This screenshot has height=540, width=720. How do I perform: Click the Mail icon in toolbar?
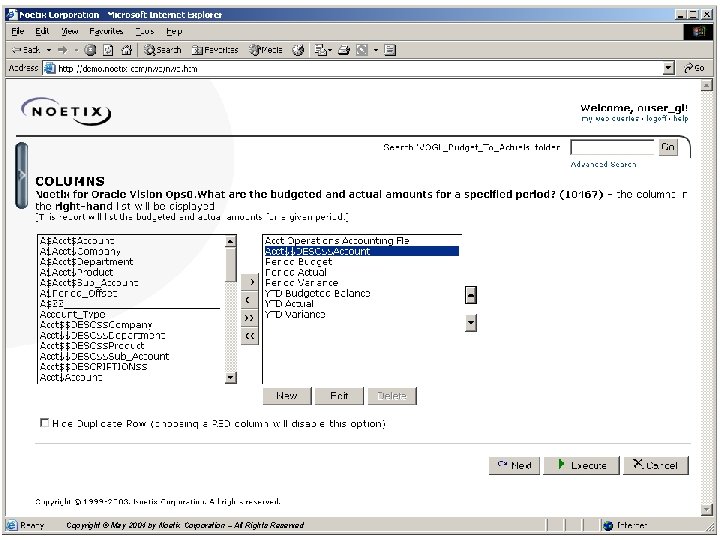[x=321, y=50]
